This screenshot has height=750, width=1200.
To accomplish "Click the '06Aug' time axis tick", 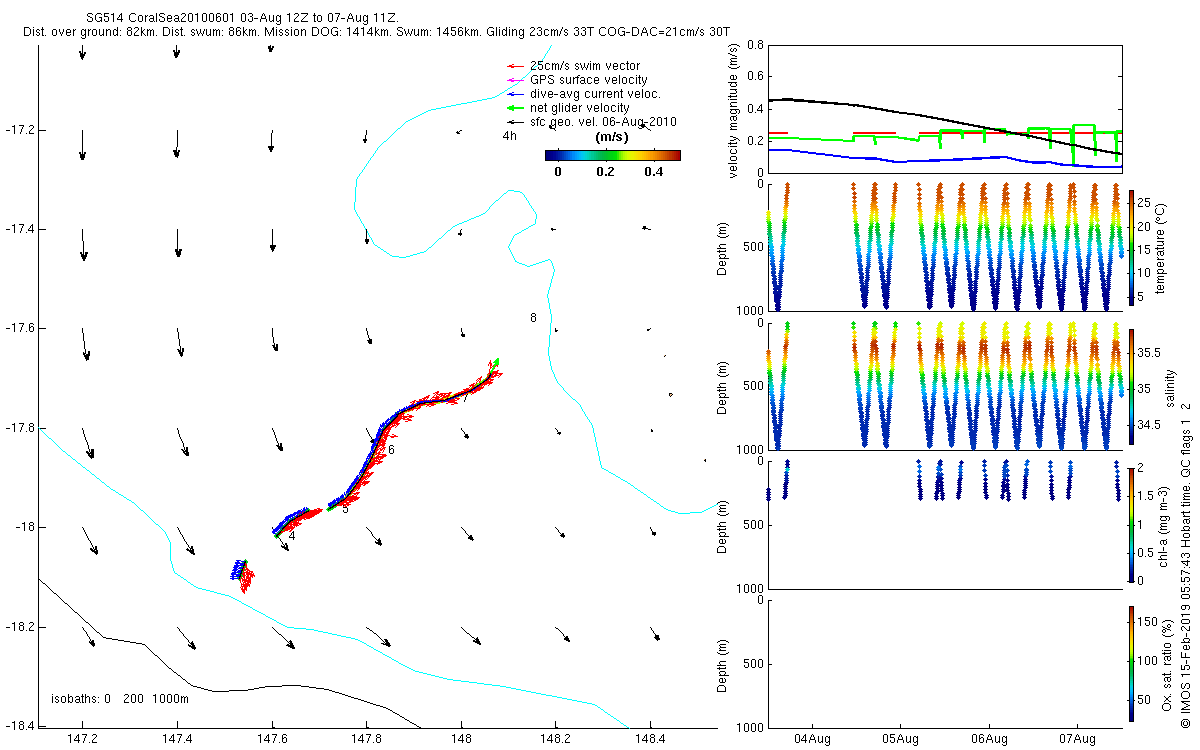I will (989, 740).
